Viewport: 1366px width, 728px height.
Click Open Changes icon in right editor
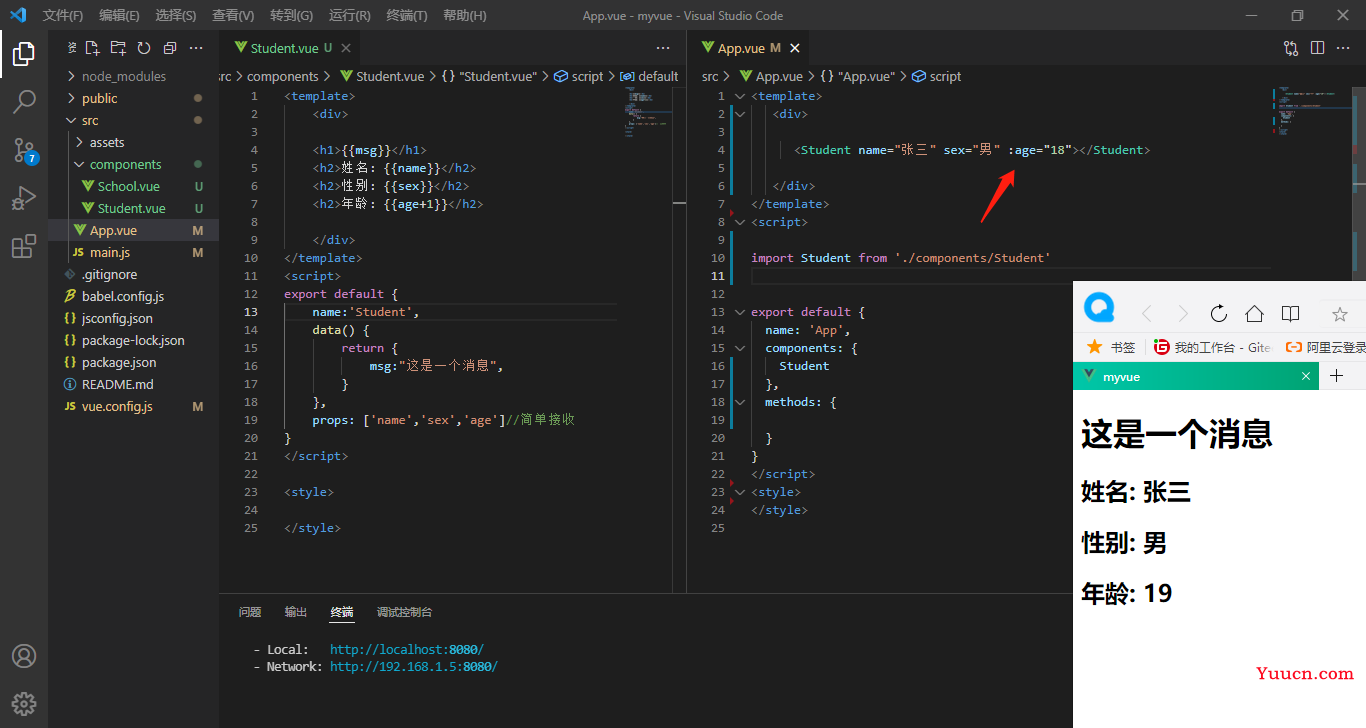[x=1291, y=48]
